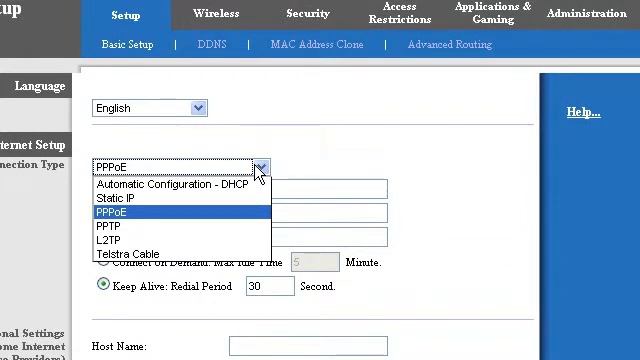The height and width of the screenshot is (360, 640).
Task: Select Connect on Demand radio button
Action: coord(103,262)
